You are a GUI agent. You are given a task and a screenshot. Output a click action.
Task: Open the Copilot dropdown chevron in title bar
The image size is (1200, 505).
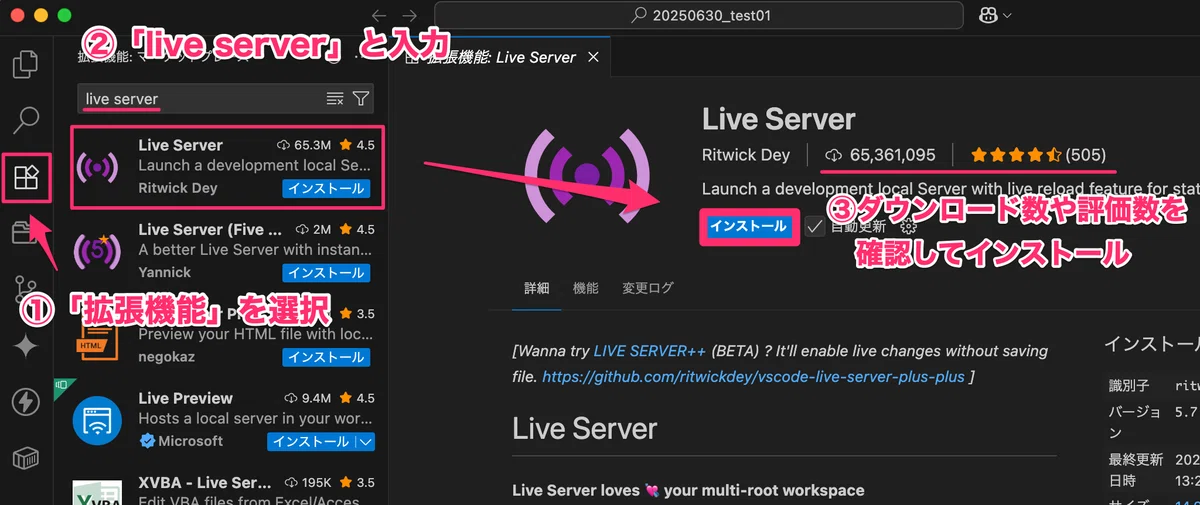click(1006, 16)
